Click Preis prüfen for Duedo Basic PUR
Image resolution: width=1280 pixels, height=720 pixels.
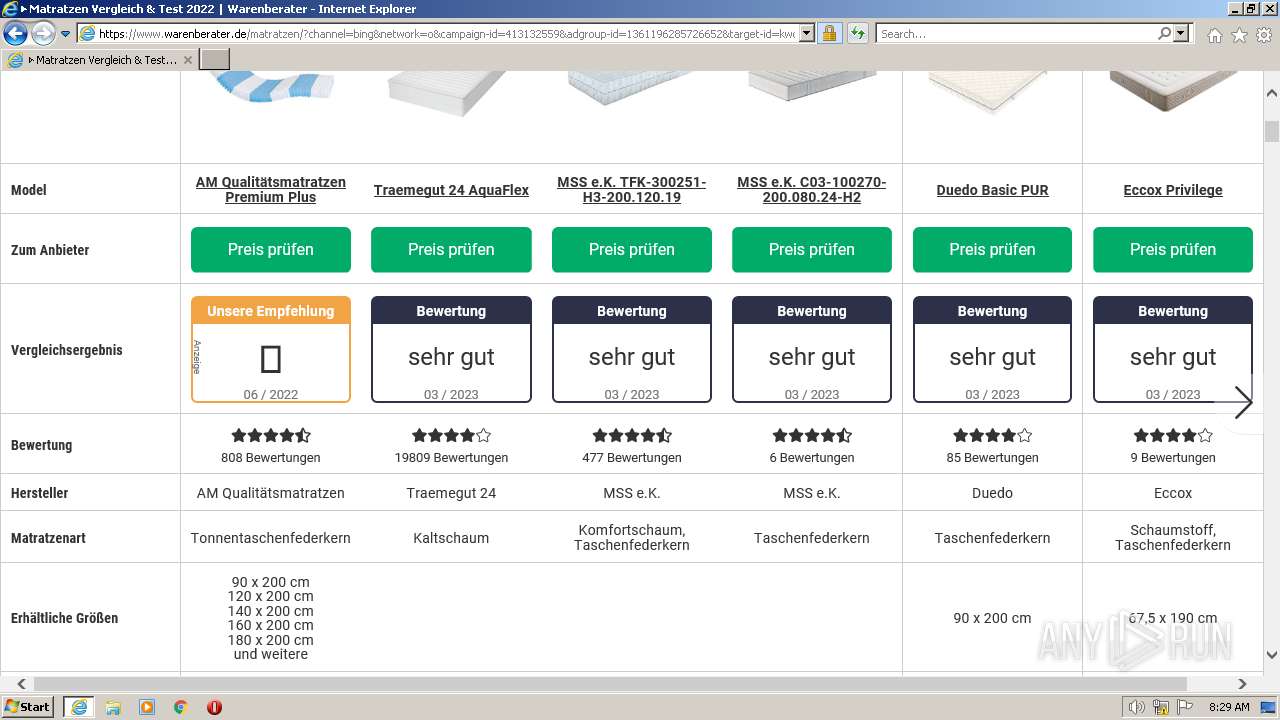point(992,249)
